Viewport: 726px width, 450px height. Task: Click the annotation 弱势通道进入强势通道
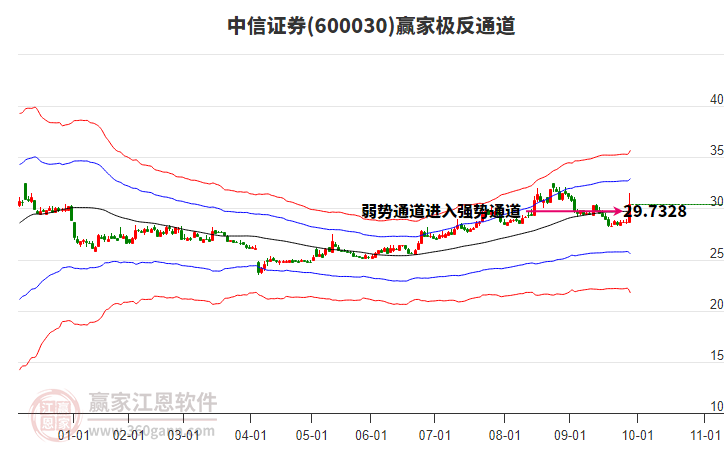[441, 212]
